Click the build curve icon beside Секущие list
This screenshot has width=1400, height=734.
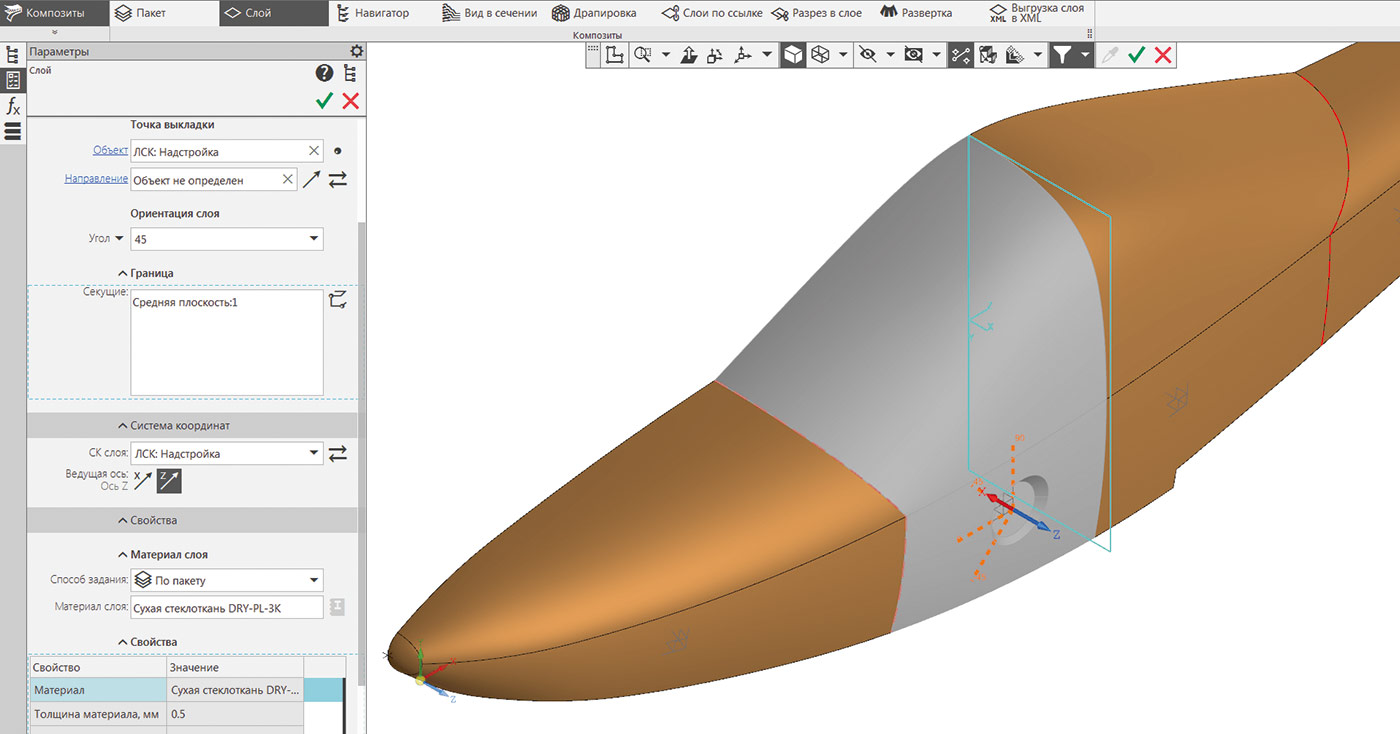(x=337, y=300)
